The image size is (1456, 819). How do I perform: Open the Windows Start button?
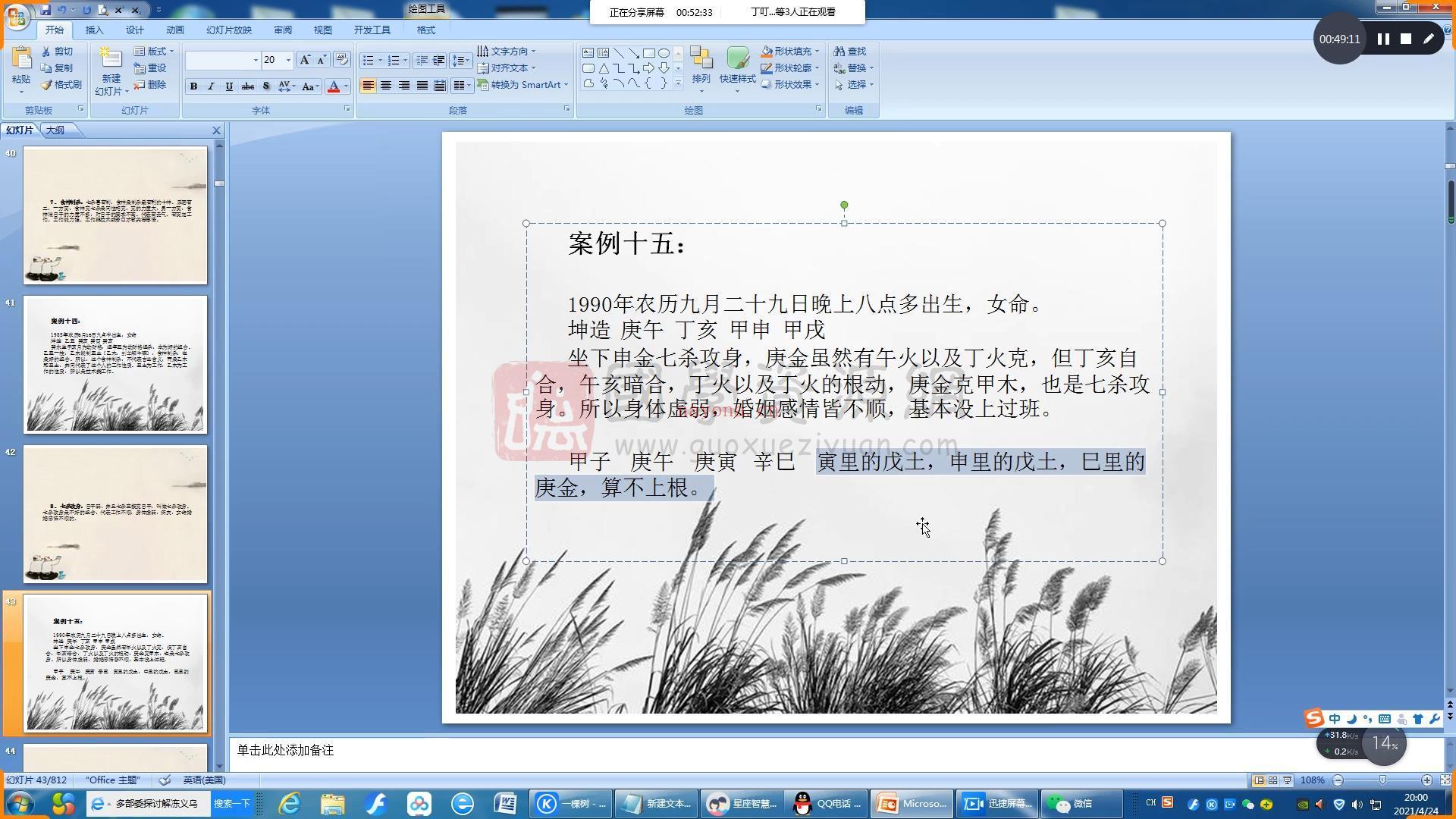tap(19, 804)
